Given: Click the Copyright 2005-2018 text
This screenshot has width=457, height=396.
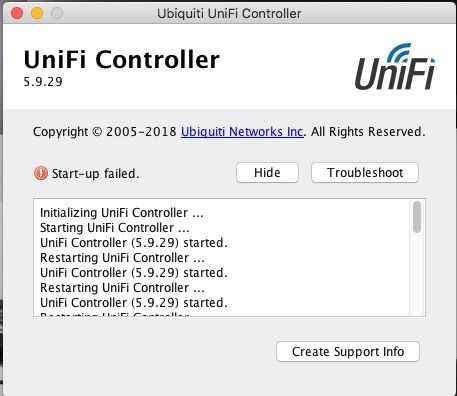Looking at the screenshot, I should (105, 132).
